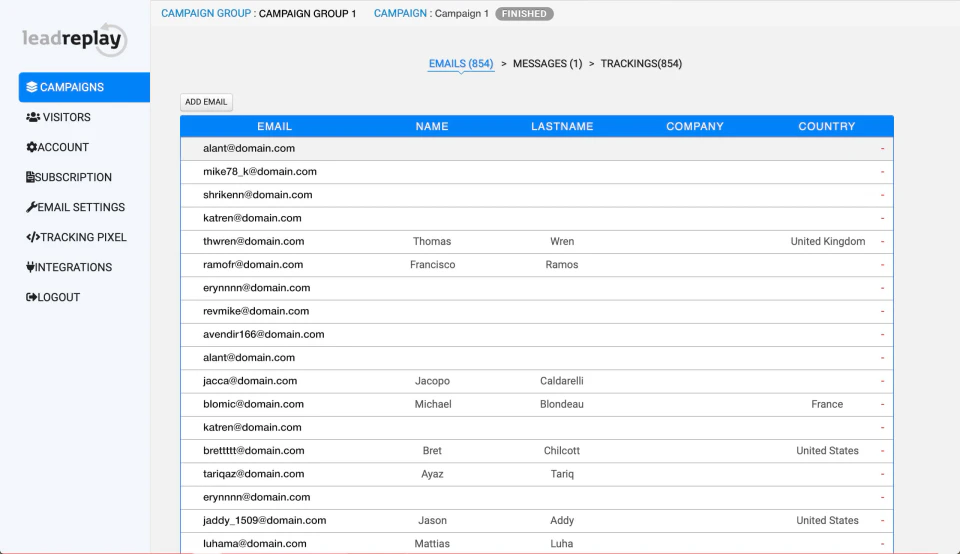Image resolution: width=960 pixels, height=554 pixels.
Task: Click luhama@domain.com email cell
Action: click(255, 544)
